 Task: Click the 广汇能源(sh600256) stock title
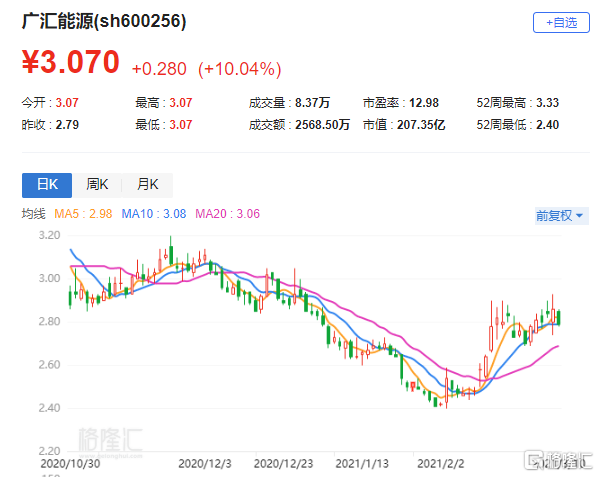click(104, 21)
